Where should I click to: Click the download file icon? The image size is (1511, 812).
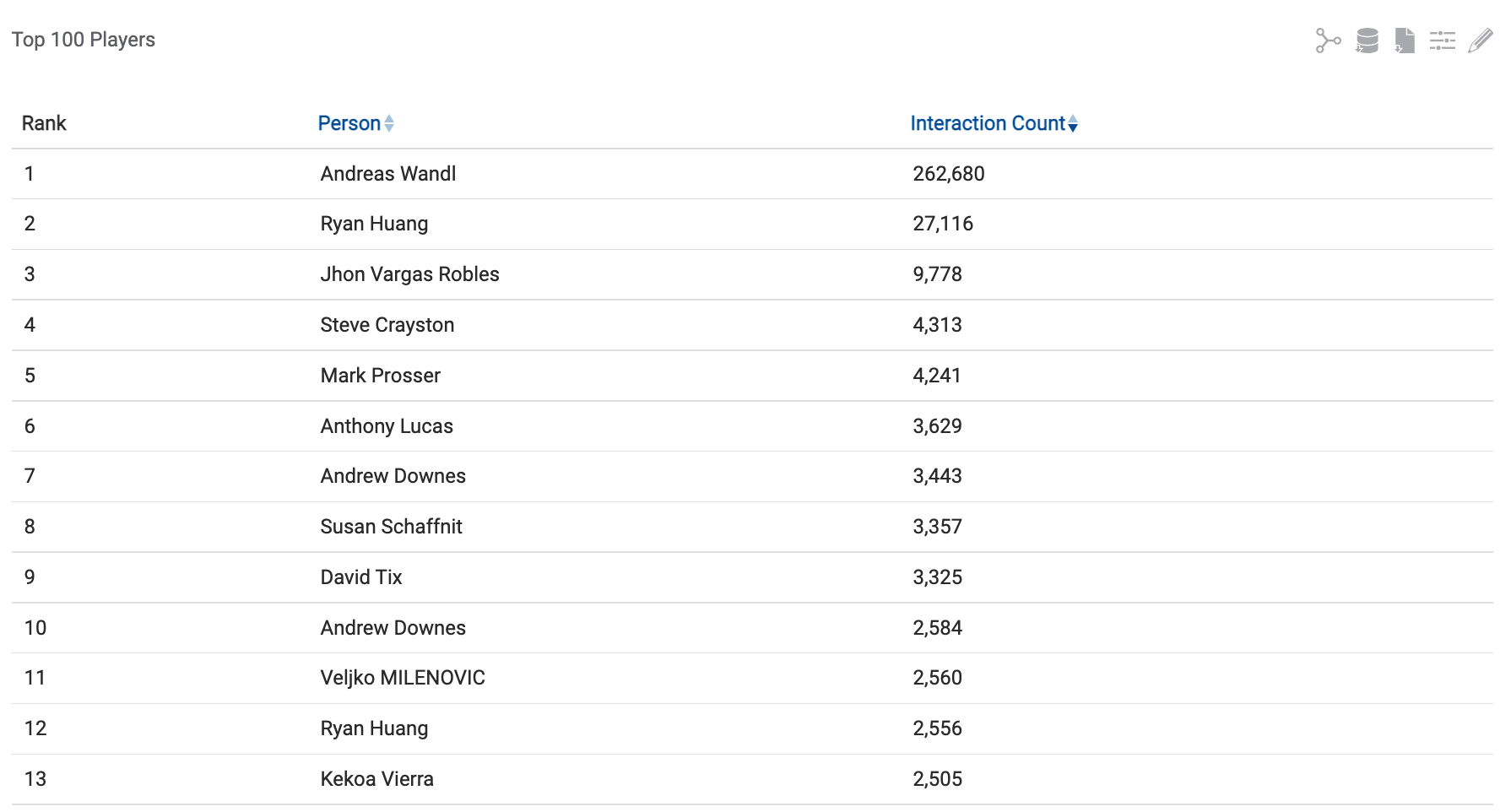pos(1405,41)
